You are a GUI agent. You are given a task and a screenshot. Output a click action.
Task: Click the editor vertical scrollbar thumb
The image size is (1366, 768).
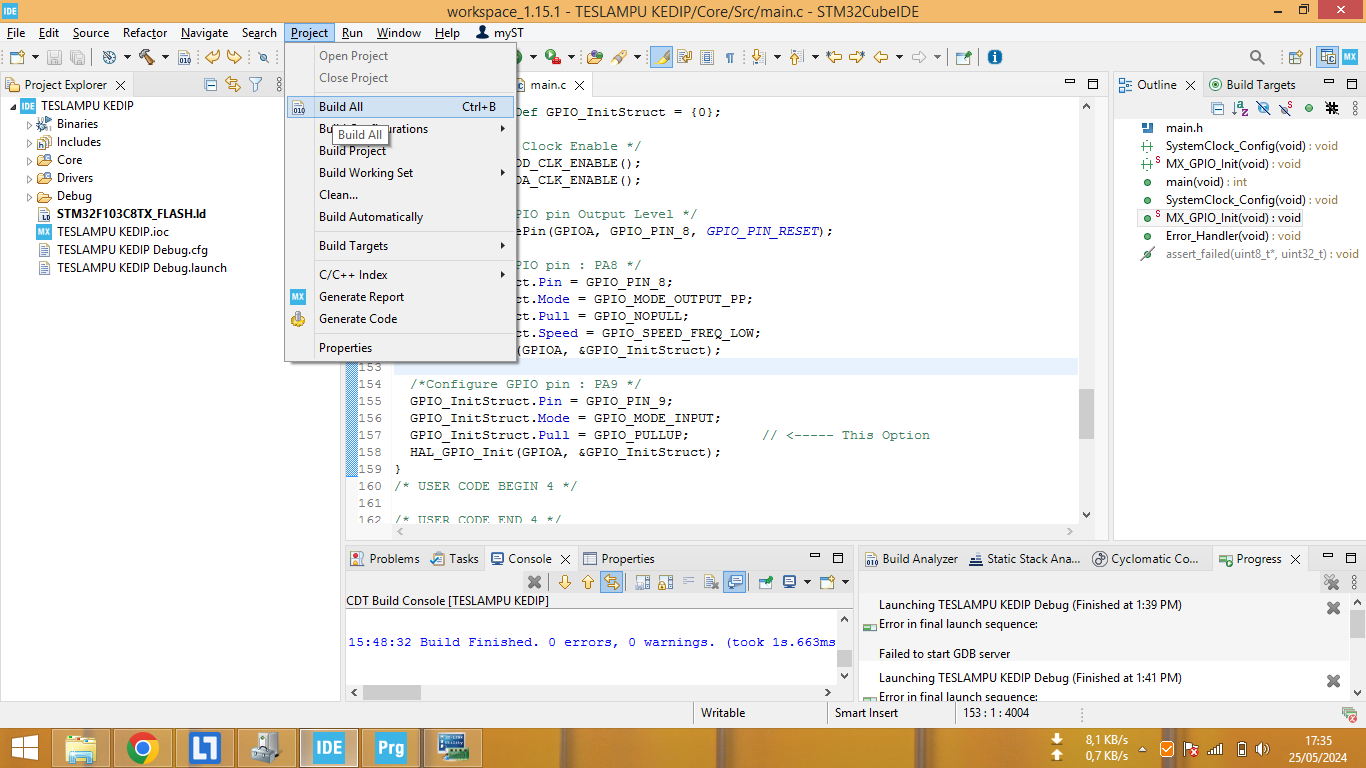pos(1086,413)
